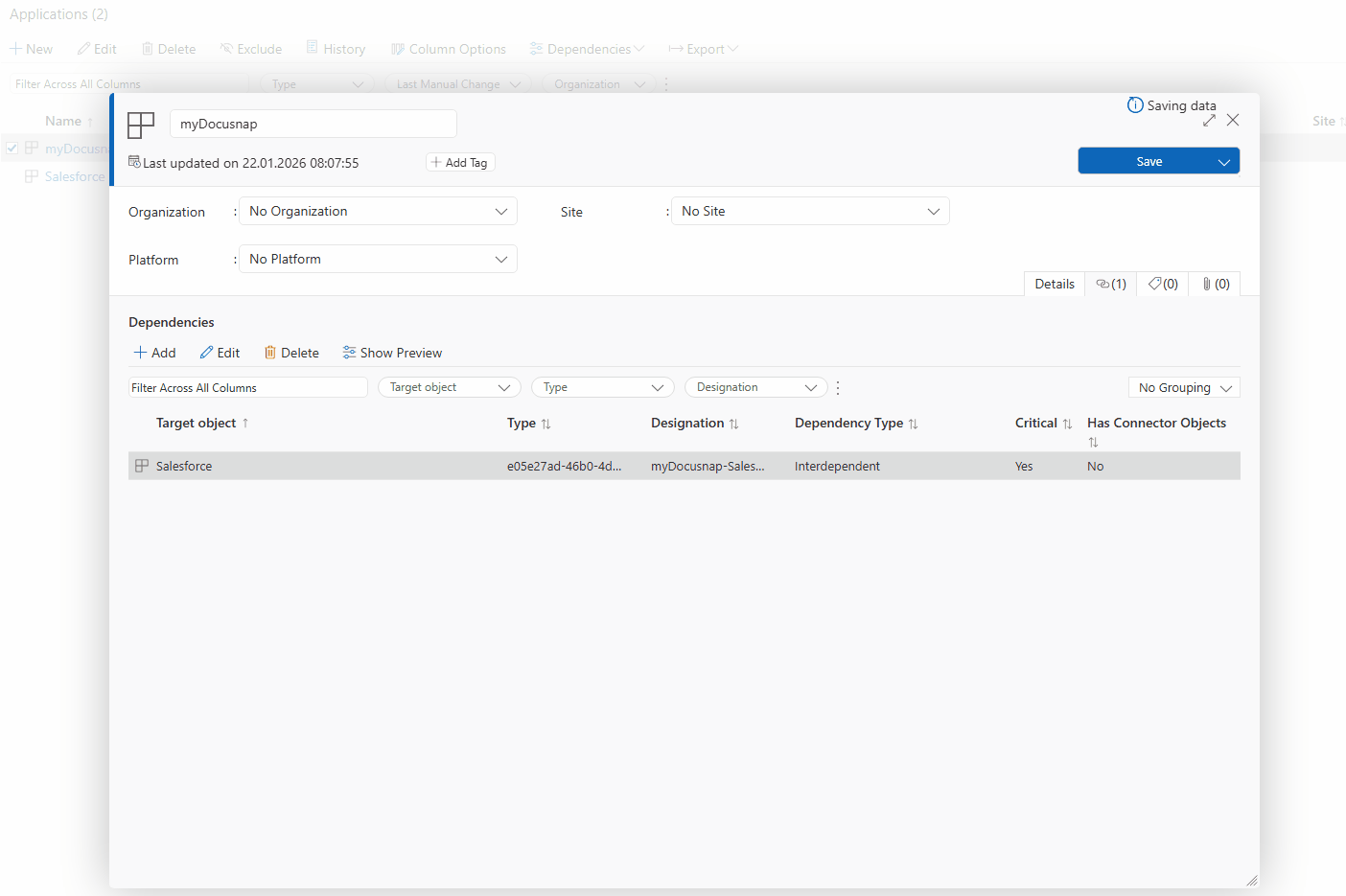Click the Saving data info icon
The image size is (1346, 896).
pos(1135,105)
